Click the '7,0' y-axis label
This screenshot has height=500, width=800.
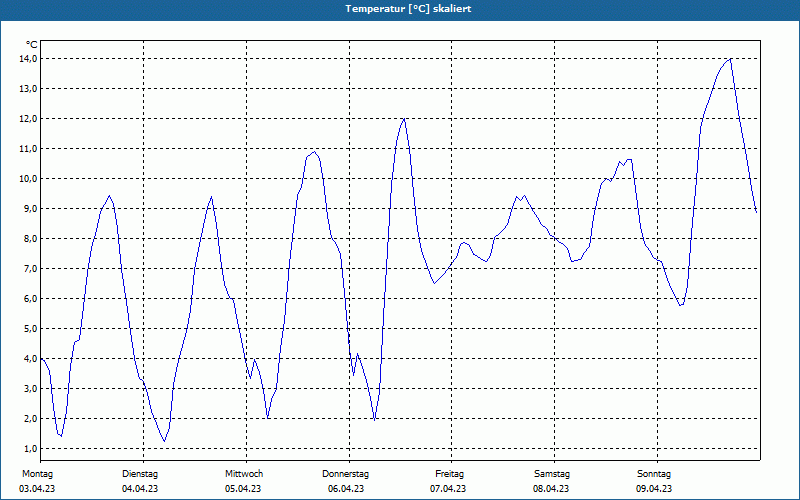click(x=31, y=268)
